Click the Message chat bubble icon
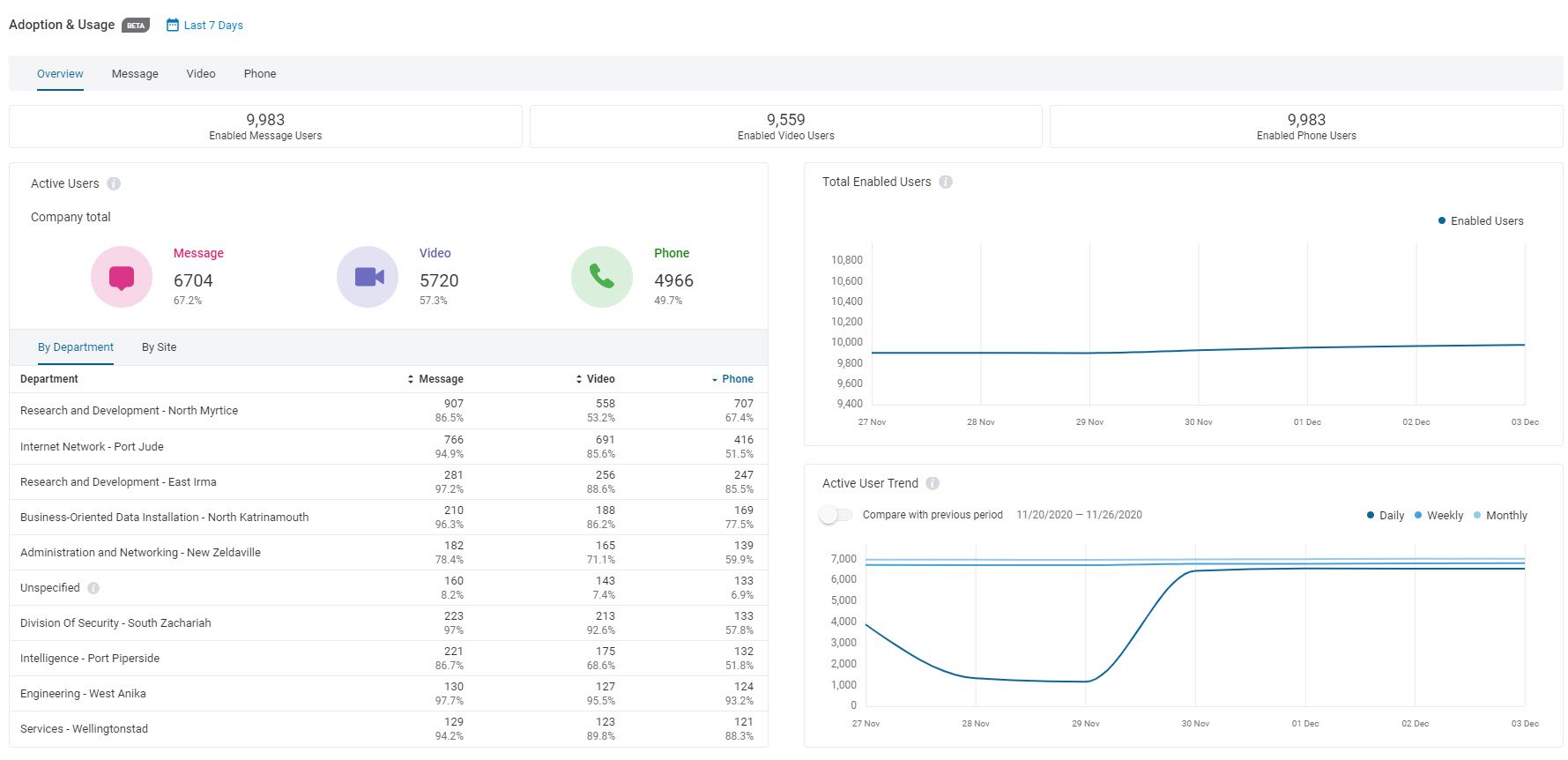 pyautogui.click(x=122, y=277)
